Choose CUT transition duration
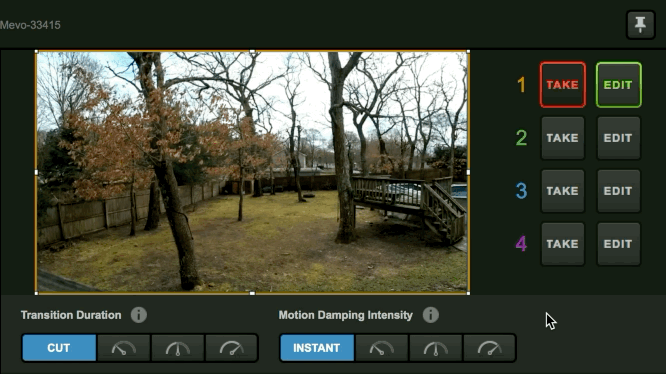This screenshot has height=374, width=666. [x=59, y=348]
